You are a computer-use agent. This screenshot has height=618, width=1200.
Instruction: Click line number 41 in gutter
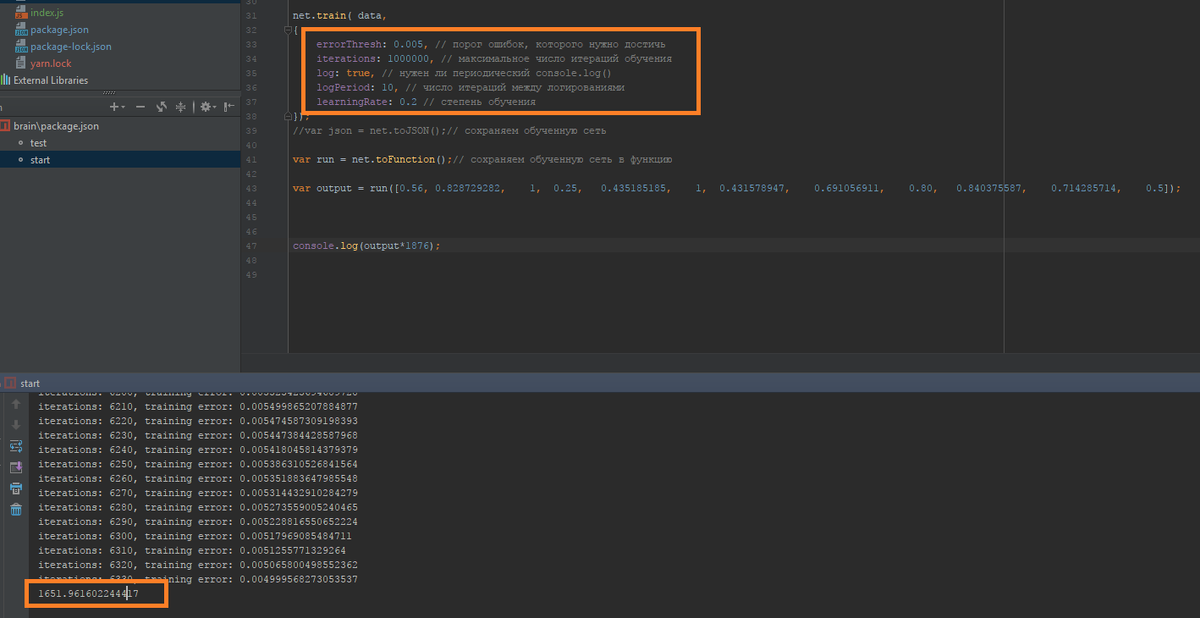point(250,159)
